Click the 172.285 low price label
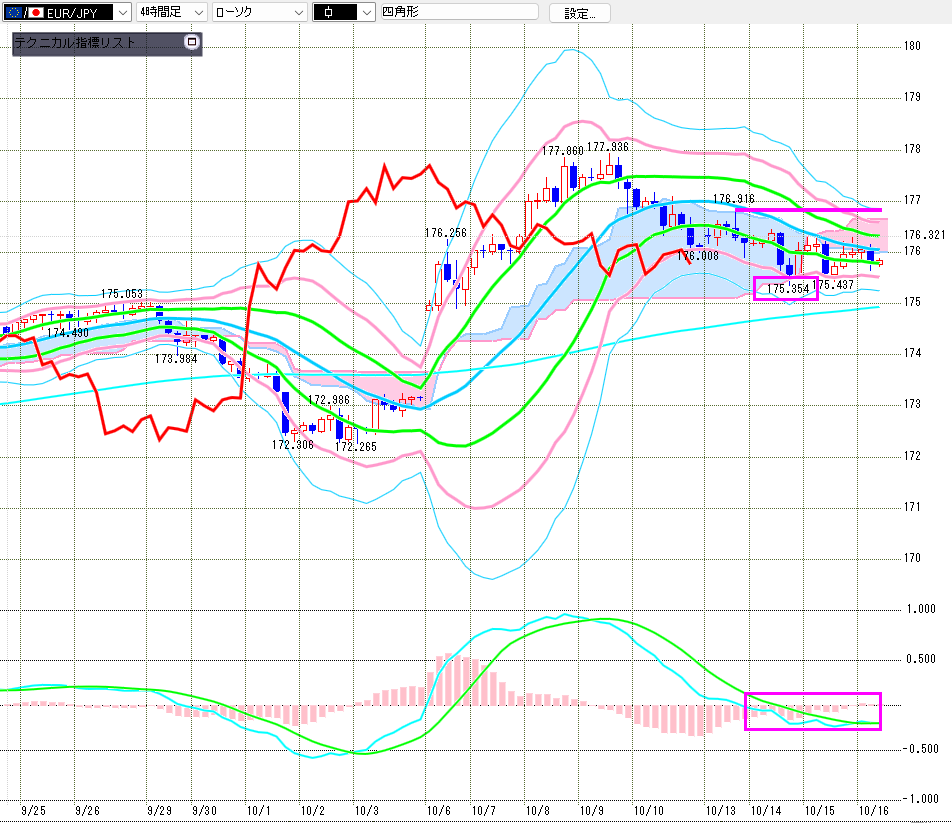The image size is (952, 823). pos(356,447)
